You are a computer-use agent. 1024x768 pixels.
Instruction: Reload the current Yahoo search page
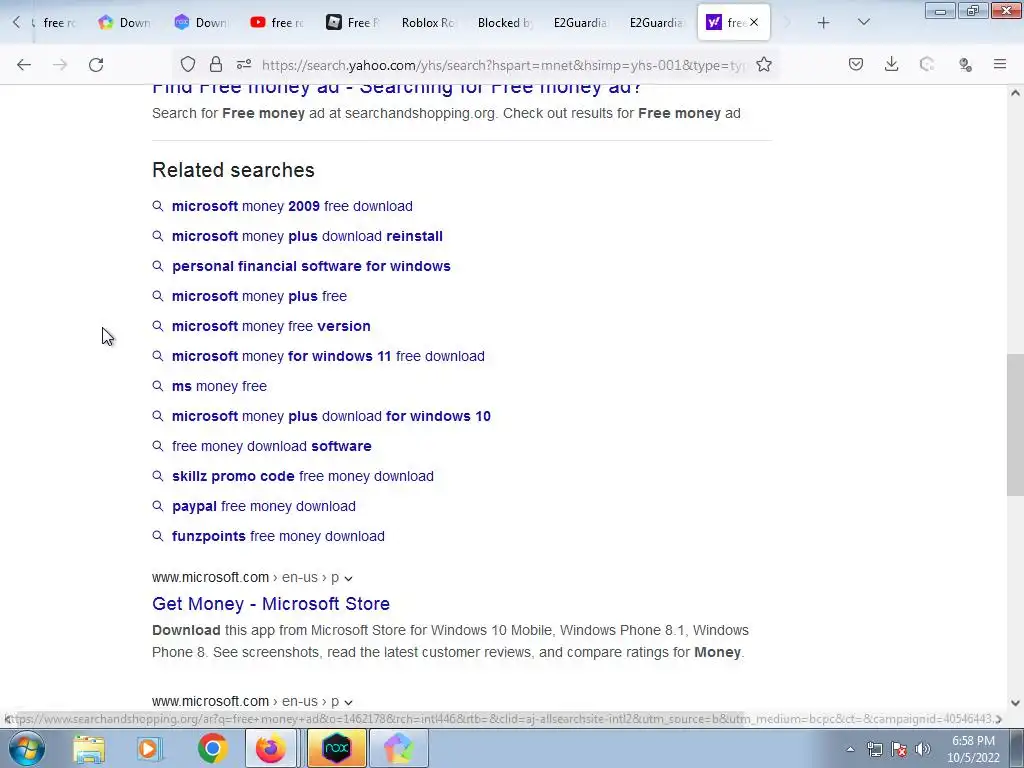point(96,65)
